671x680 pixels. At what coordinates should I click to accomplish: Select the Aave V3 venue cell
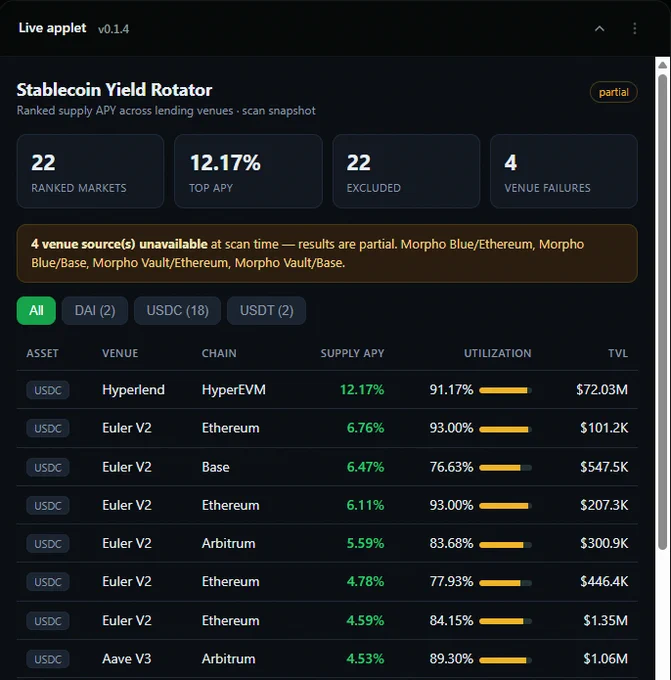pyautogui.click(x=127, y=659)
